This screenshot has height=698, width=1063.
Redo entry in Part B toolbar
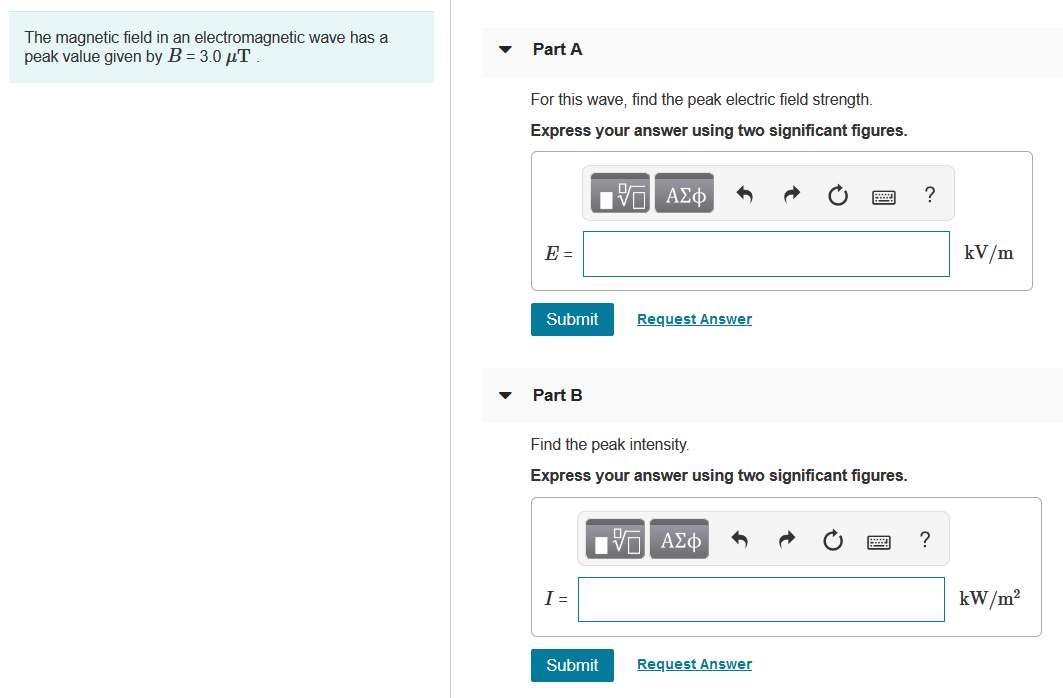click(x=786, y=540)
